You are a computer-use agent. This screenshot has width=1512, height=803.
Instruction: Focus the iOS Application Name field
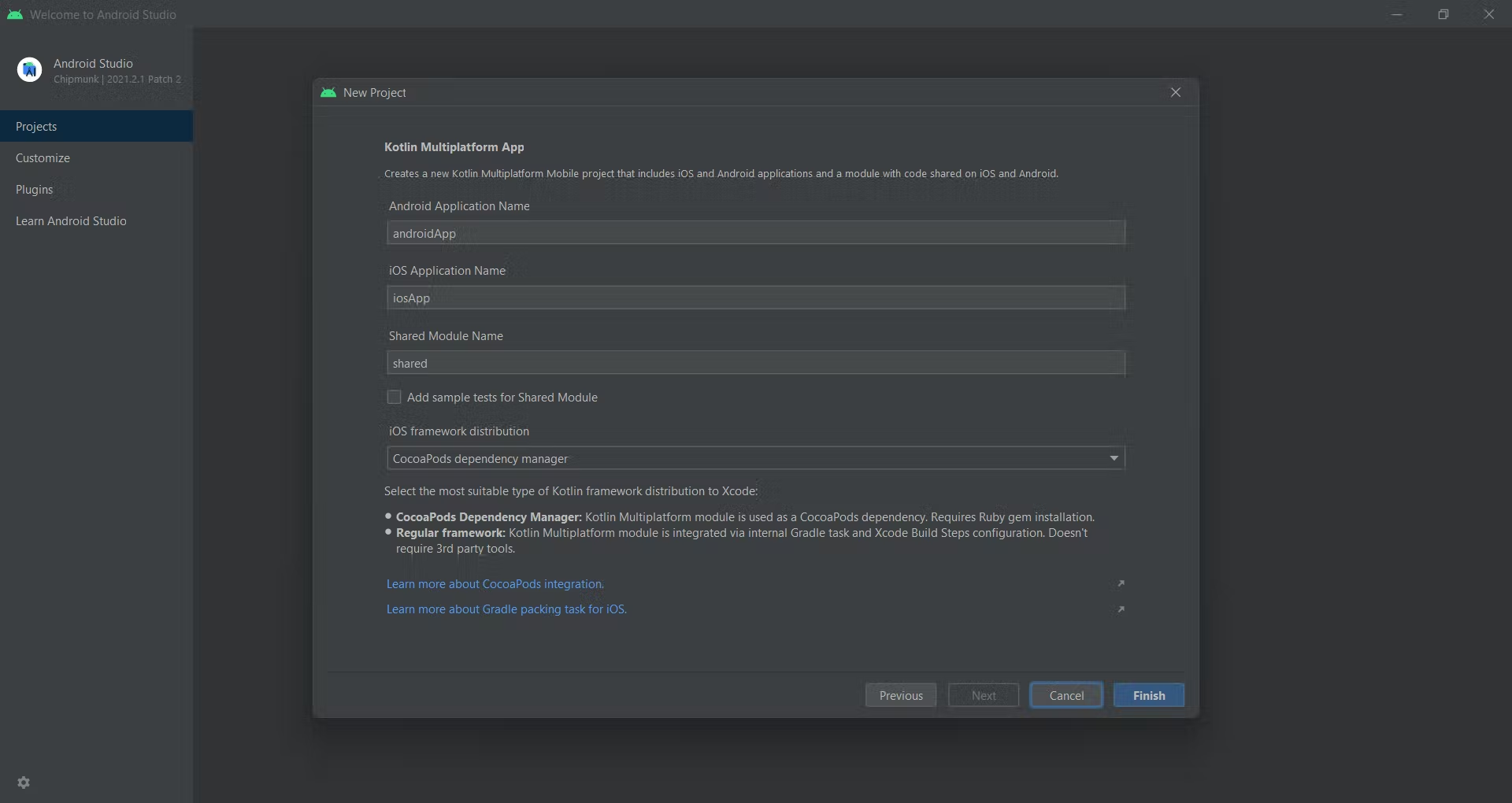pyautogui.click(x=756, y=298)
